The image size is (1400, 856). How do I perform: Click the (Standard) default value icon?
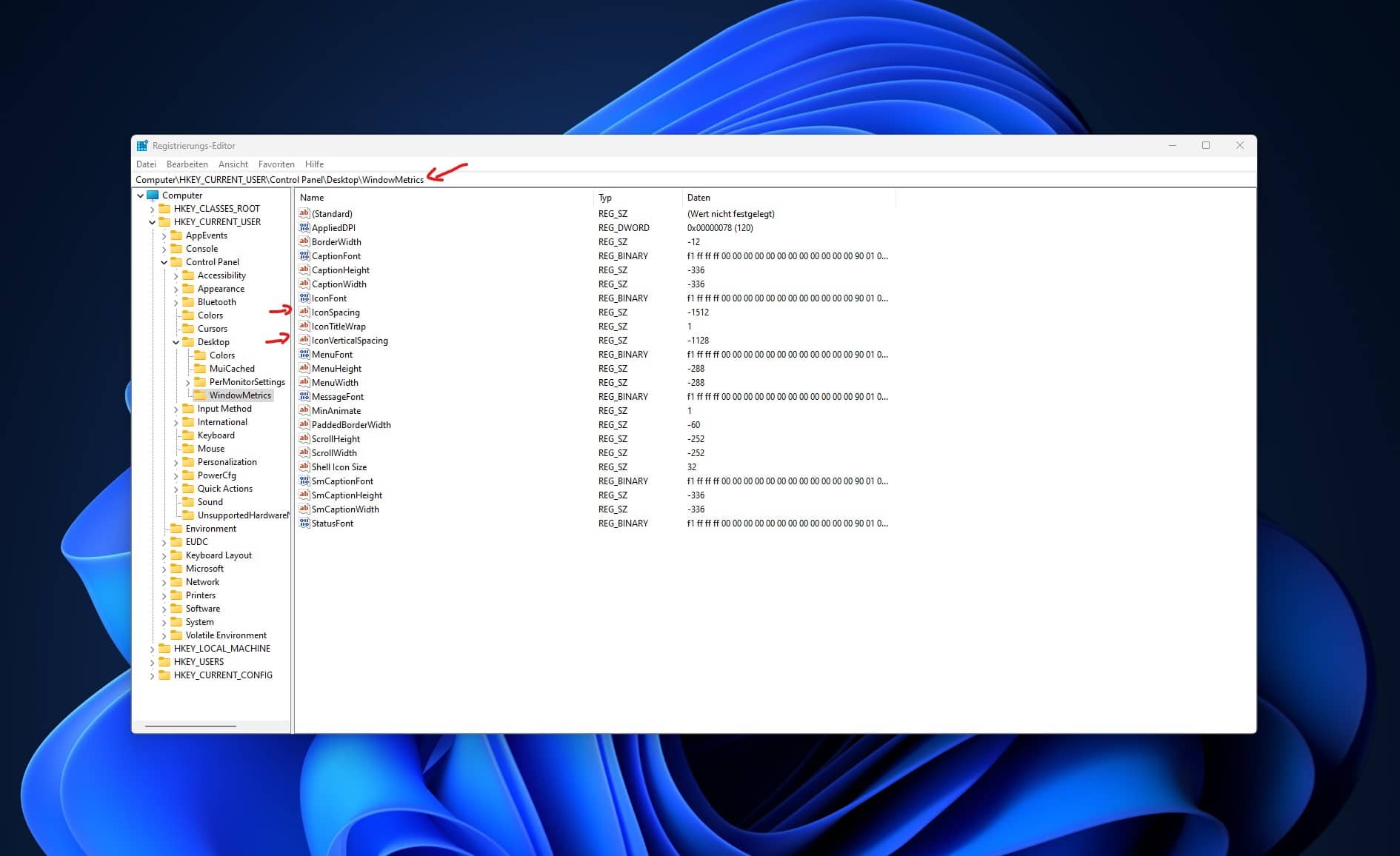(304, 213)
